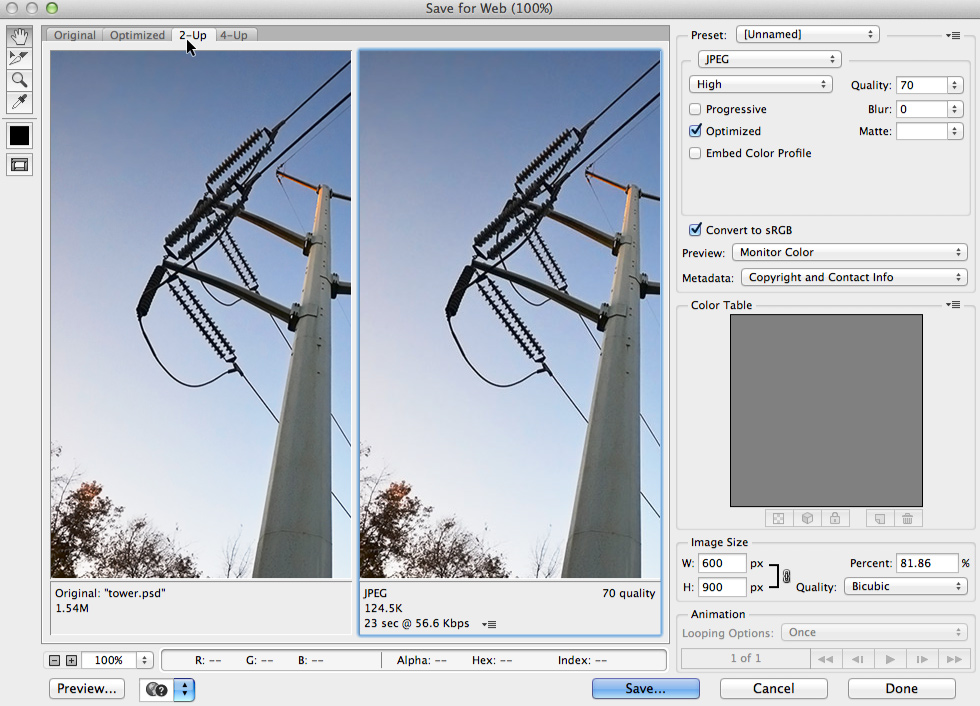Open the browser preview globe icon
The height and width of the screenshot is (706, 980).
(155, 689)
